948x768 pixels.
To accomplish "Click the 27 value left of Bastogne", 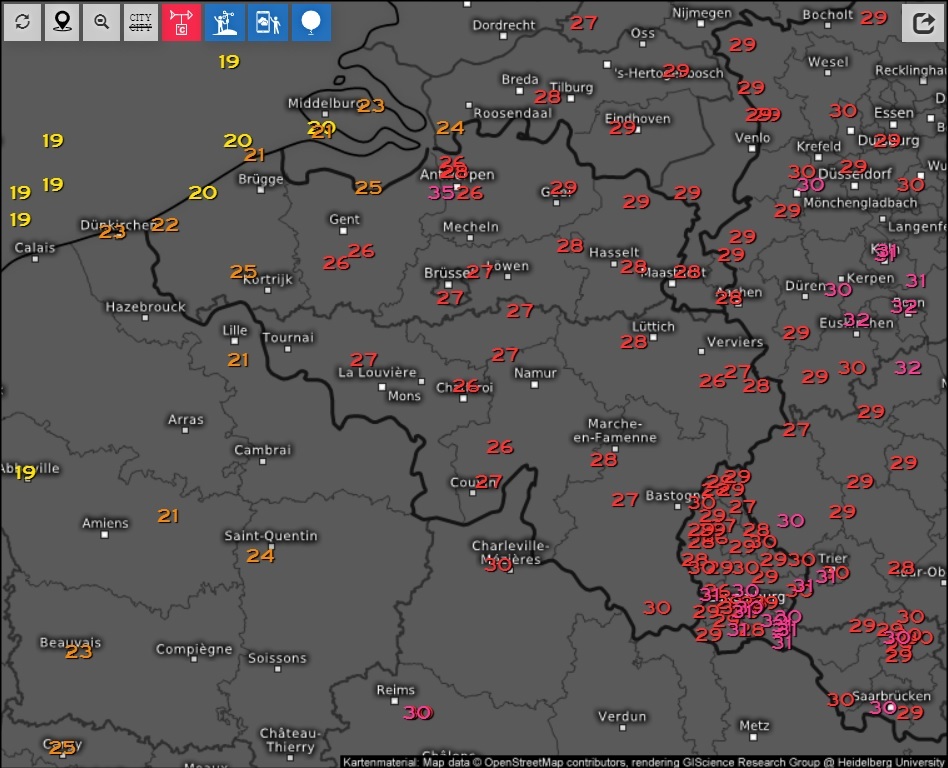I will 625,500.
